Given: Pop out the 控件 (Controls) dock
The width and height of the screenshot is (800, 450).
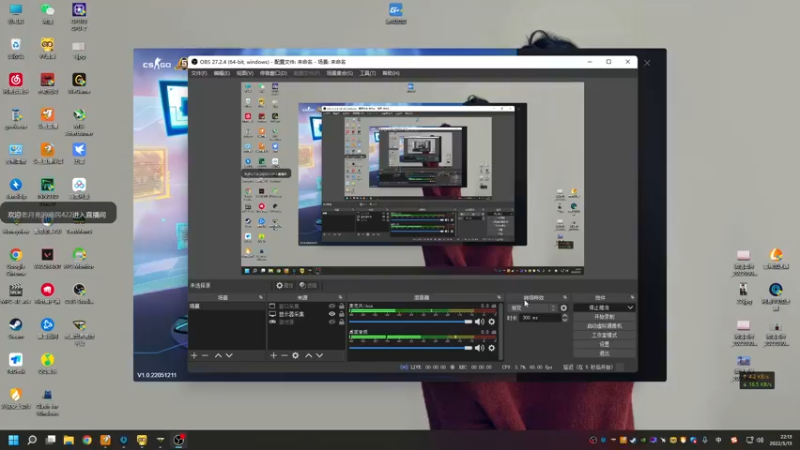Looking at the screenshot, I should [632, 297].
